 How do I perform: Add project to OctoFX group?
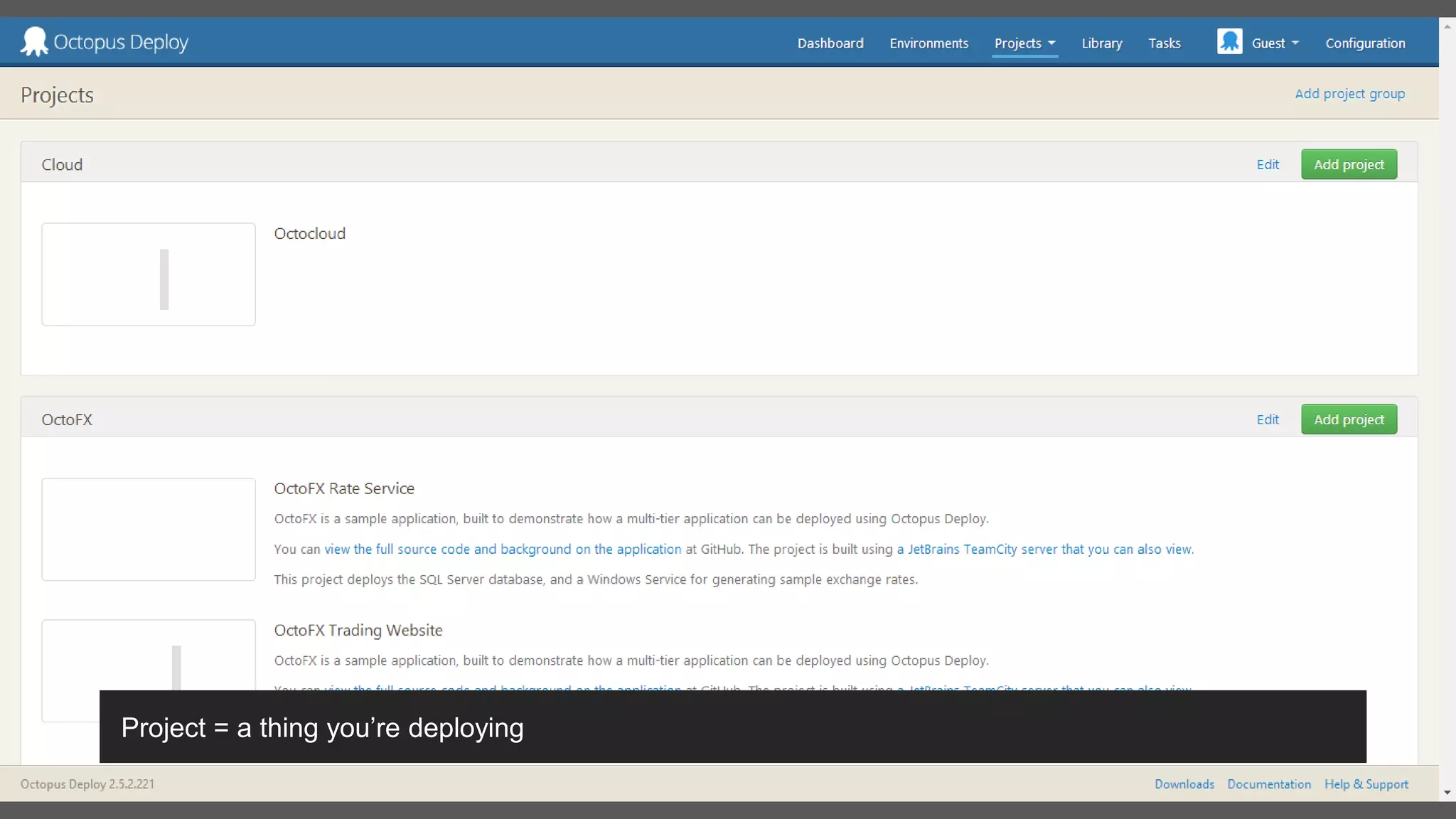(x=1349, y=419)
